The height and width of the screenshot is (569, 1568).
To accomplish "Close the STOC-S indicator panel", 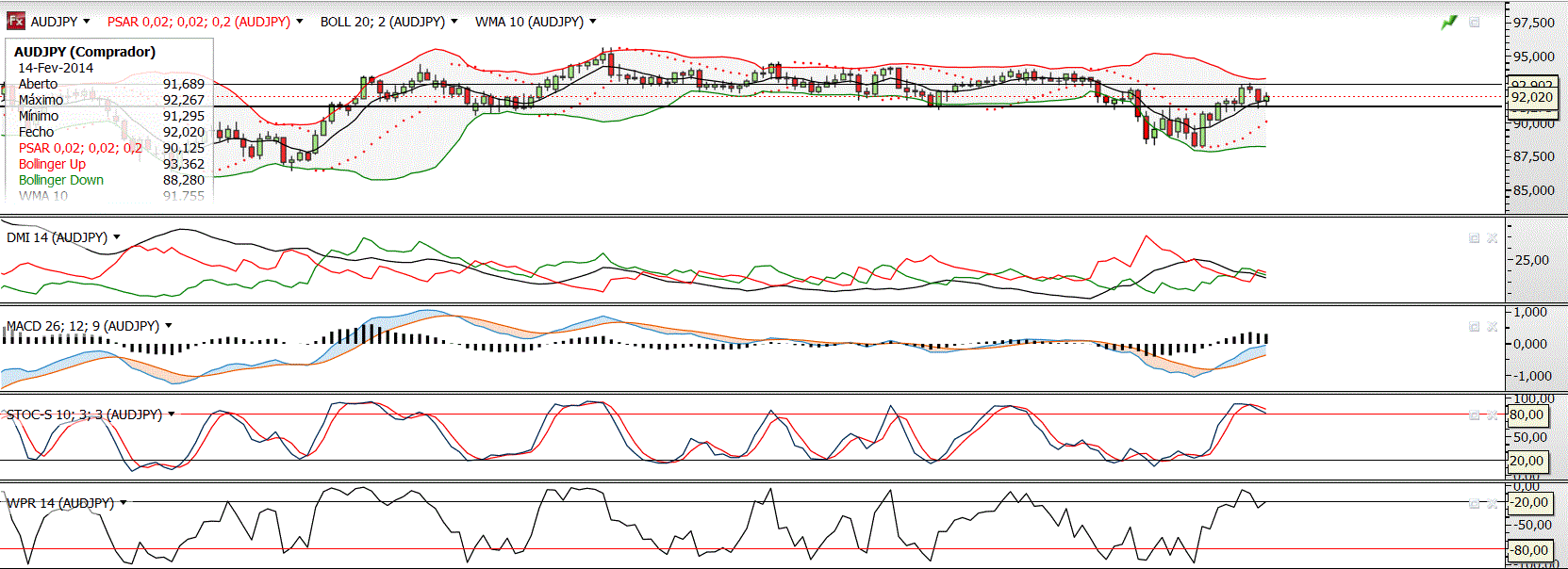I will pos(1493,415).
